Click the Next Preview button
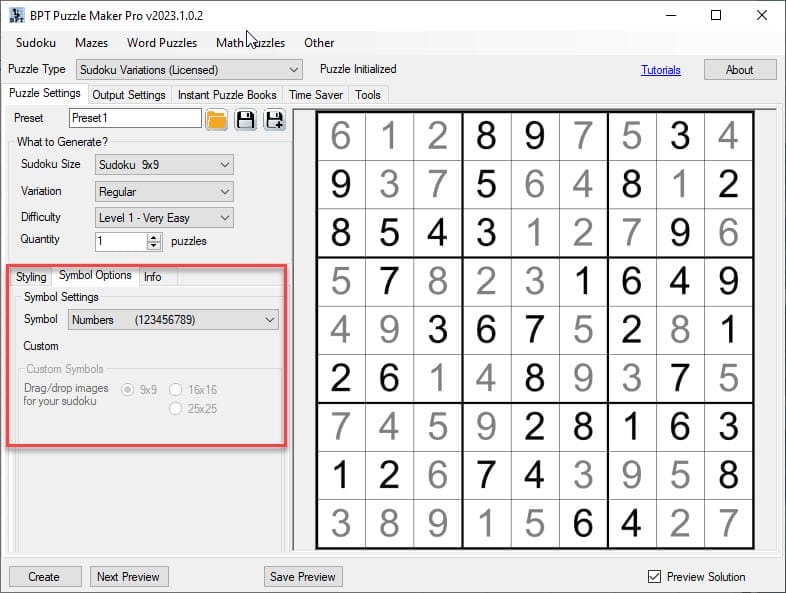This screenshot has width=786, height=593. [x=128, y=577]
